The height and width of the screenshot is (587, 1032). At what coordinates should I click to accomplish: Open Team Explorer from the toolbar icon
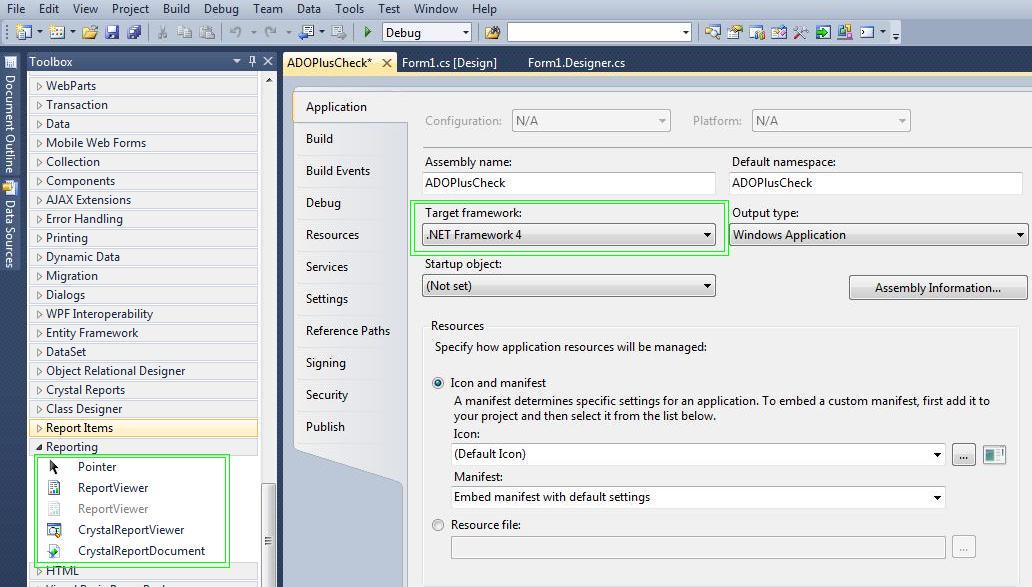[757, 32]
